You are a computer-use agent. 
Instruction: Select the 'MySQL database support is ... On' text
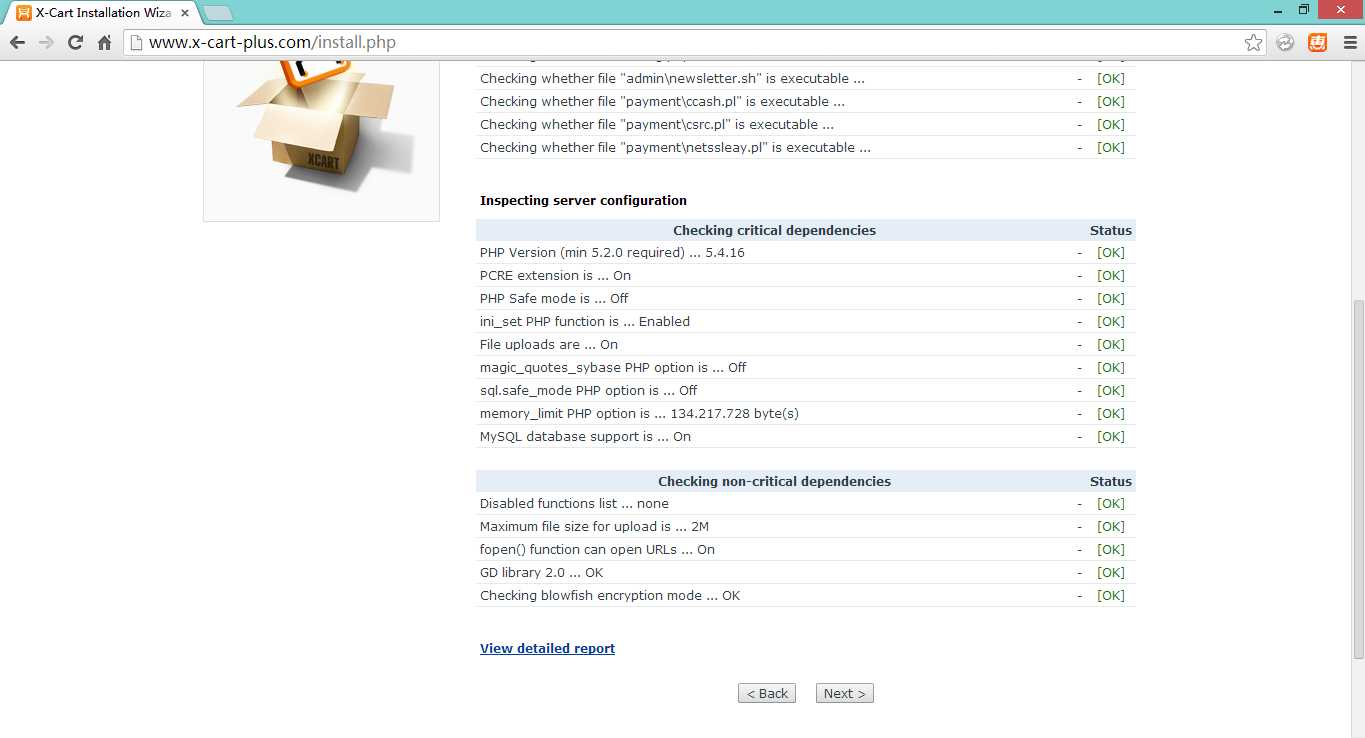[585, 437]
